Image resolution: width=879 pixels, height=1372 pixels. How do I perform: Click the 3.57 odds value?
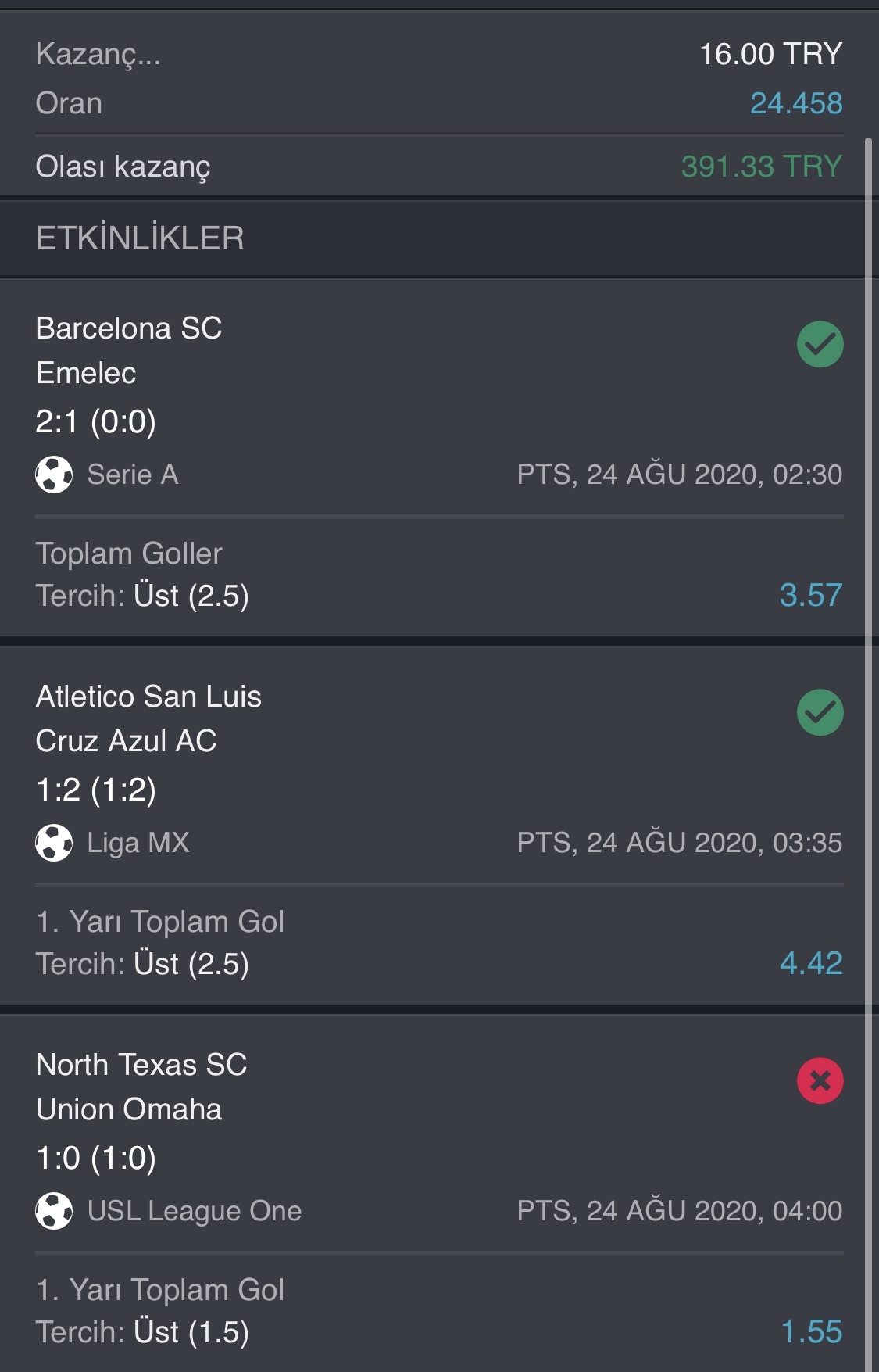pyautogui.click(x=811, y=596)
